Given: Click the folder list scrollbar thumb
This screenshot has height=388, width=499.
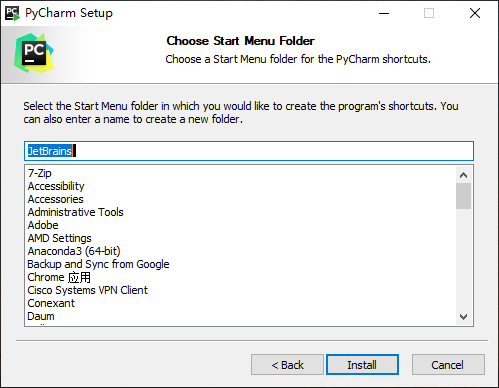Looking at the screenshot, I should coord(463,196).
